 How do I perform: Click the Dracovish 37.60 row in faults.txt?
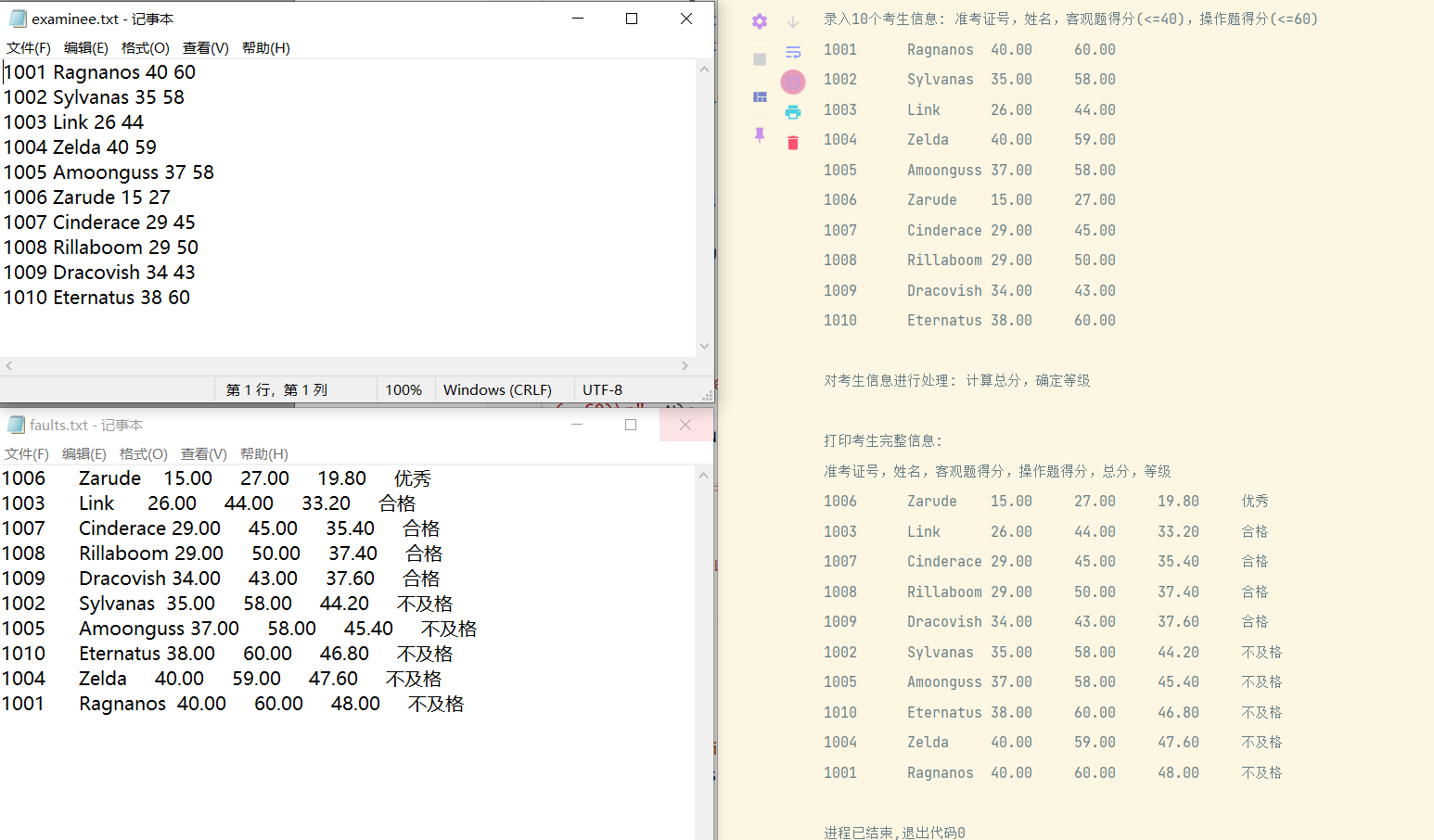click(x=221, y=579)
